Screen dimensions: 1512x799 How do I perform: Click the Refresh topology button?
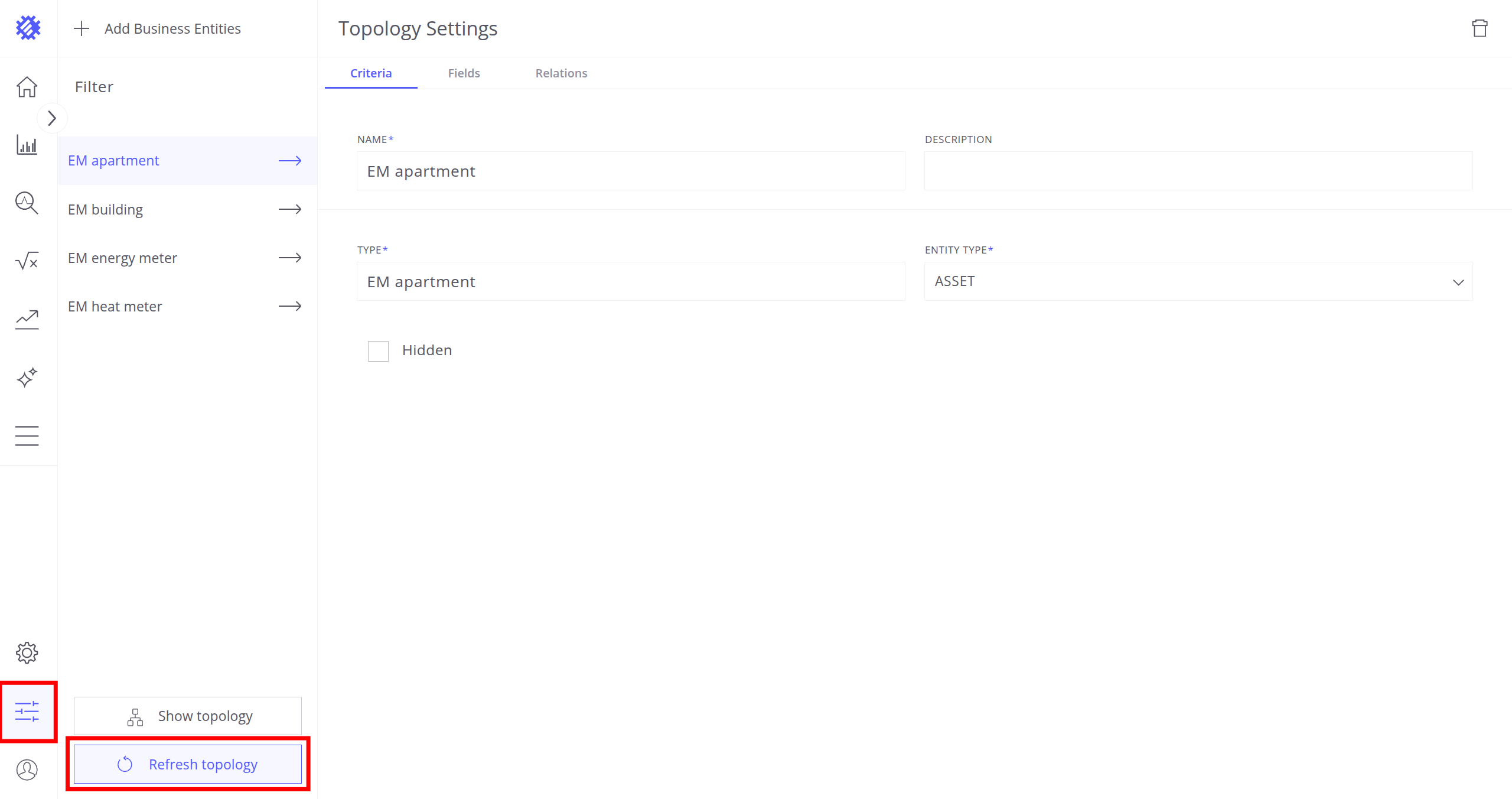point(188,764)
